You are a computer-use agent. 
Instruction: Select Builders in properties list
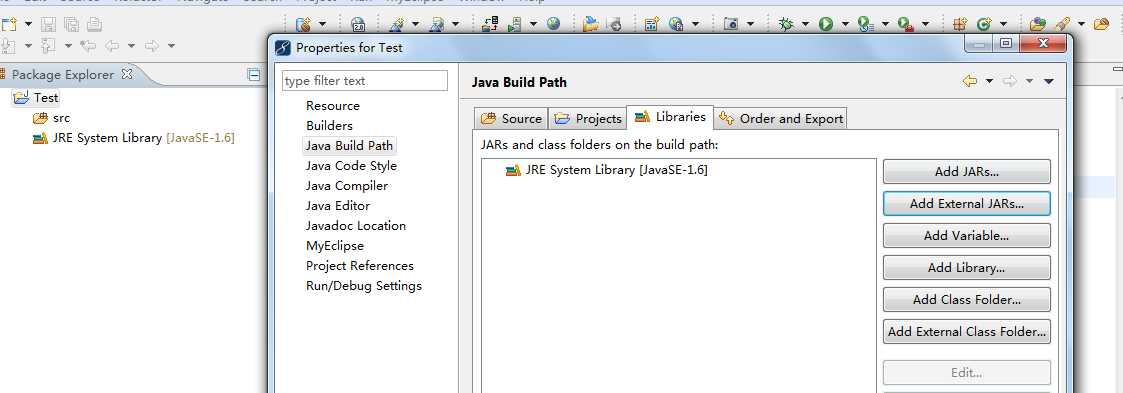click(329, 125)
